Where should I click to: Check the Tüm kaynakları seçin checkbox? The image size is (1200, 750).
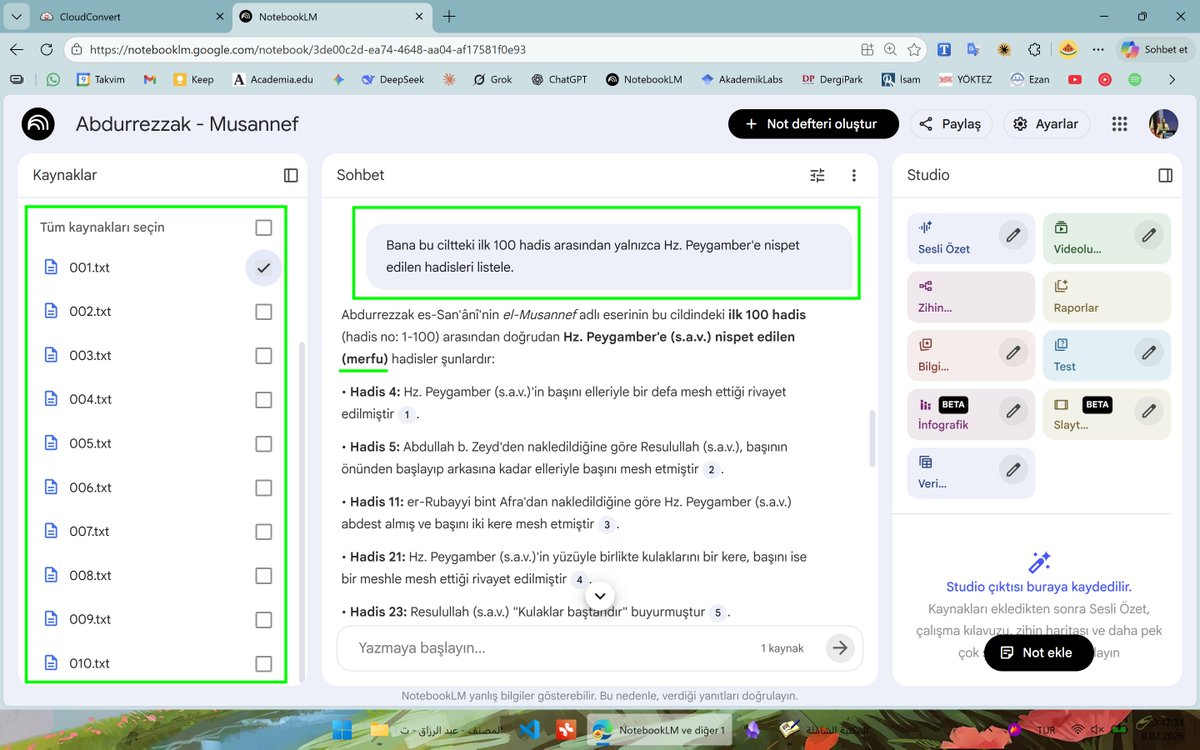click(x=263, y=227)
